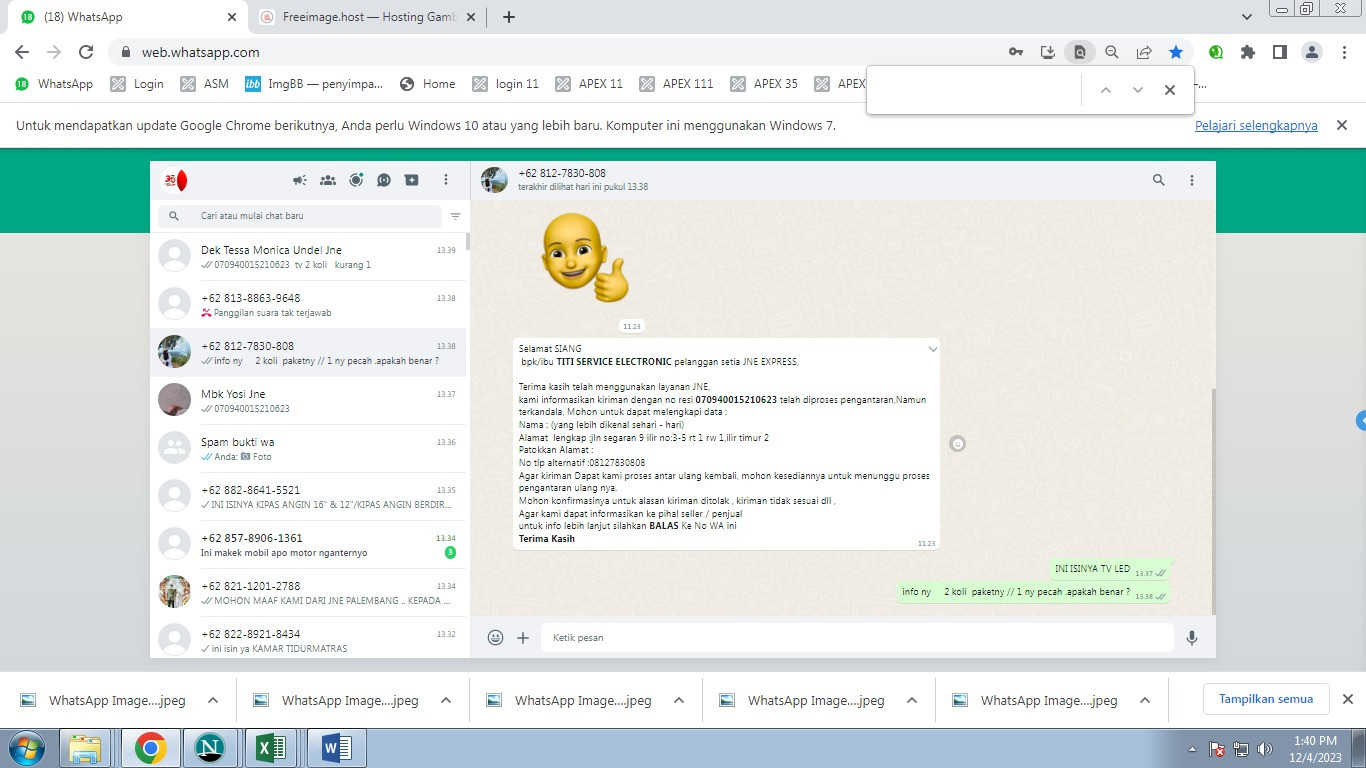1366x768 pixels.
Task: Open the APEX 35 bookmark
Action: pyautogui.click(x=764, y=84)
